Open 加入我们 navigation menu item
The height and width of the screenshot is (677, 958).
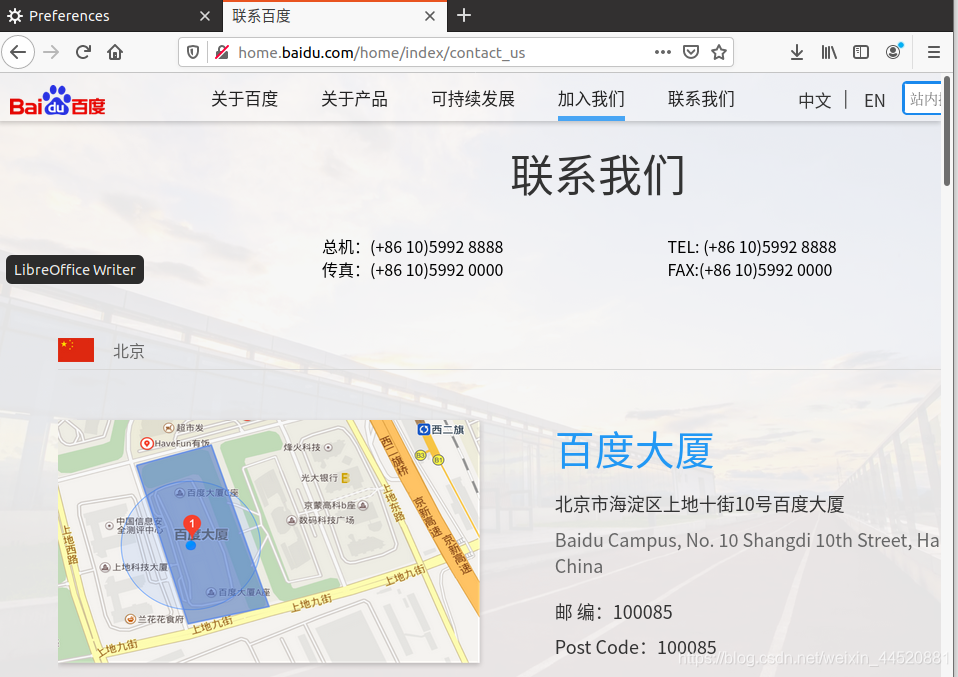click(x=591, y=99)
